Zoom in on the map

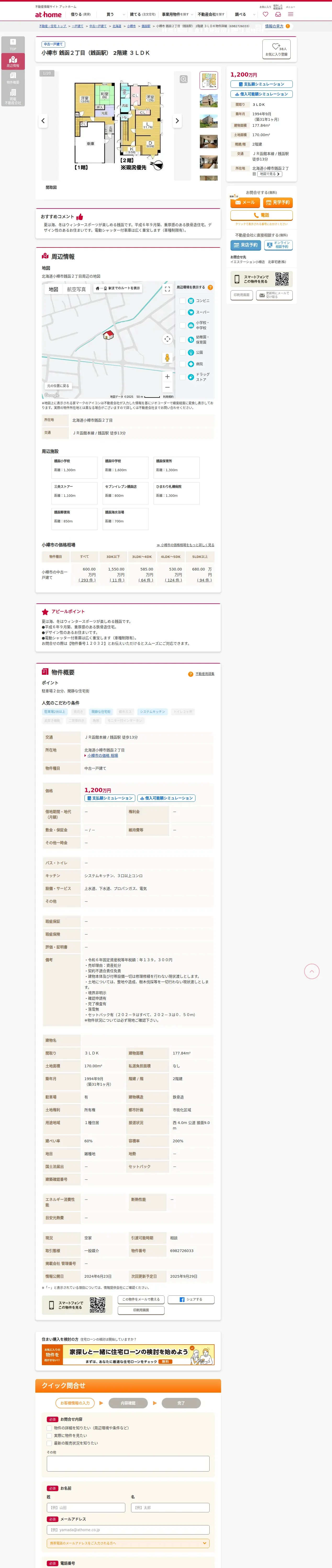tap(167, 377)
